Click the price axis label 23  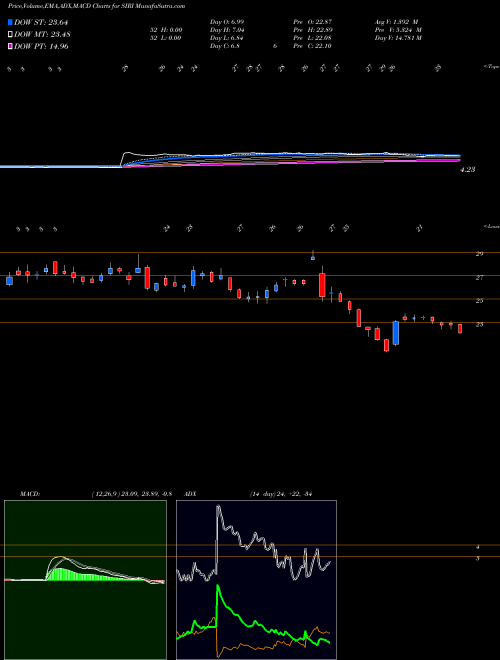click(479, 324)
